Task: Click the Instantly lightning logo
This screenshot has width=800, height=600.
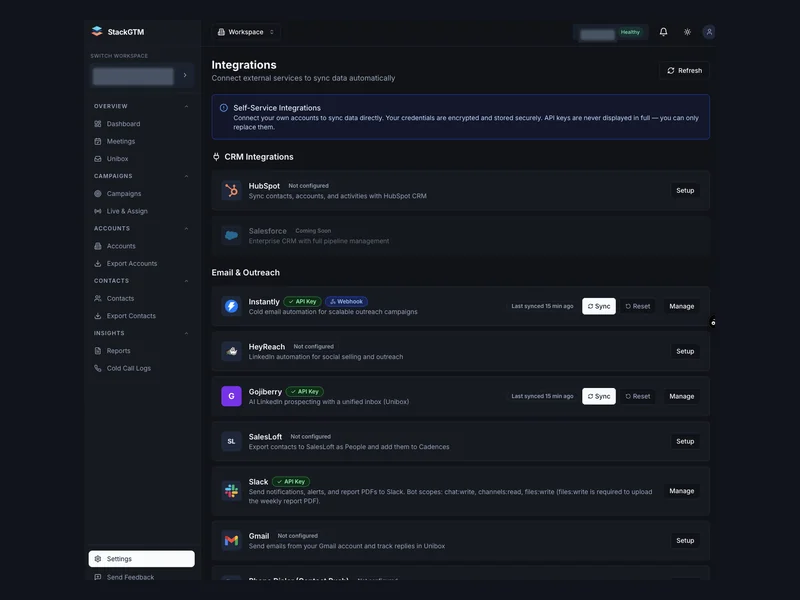Action: 232,306
